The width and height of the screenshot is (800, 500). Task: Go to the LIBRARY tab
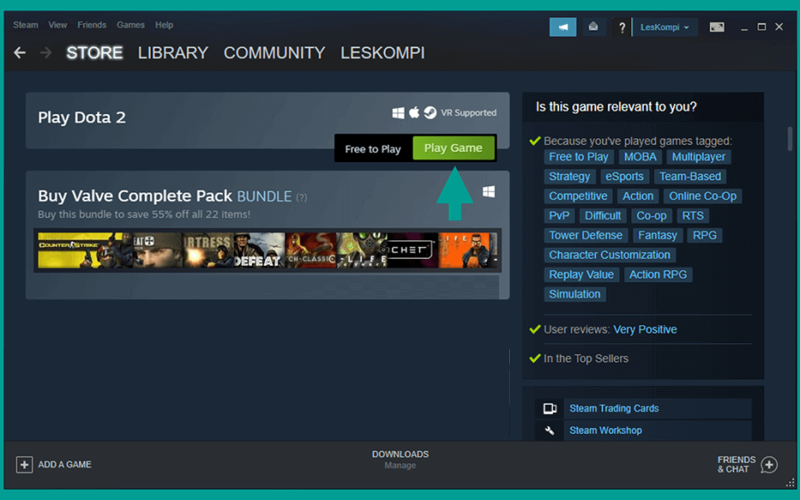pyautogui.click(x=173, y=53)
